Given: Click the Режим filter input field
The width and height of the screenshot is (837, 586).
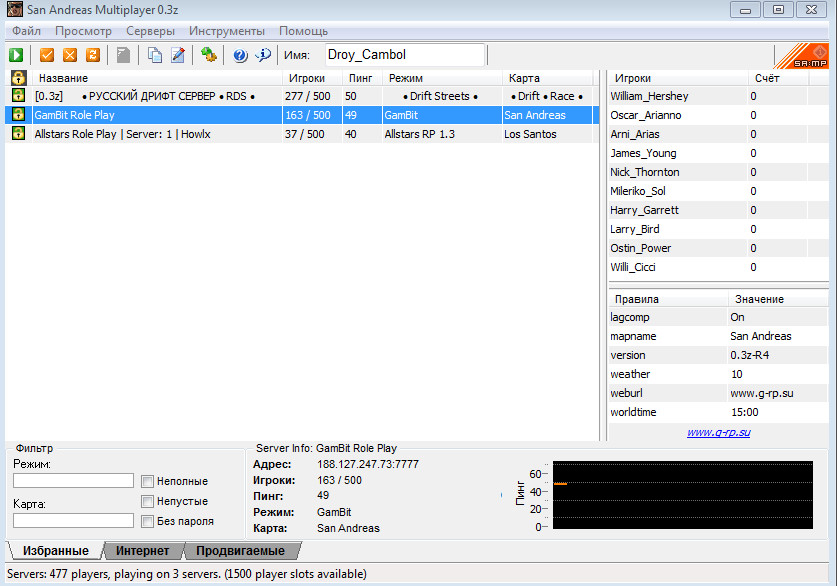Looking at the screenshot, I should click(x=73, y=480).
